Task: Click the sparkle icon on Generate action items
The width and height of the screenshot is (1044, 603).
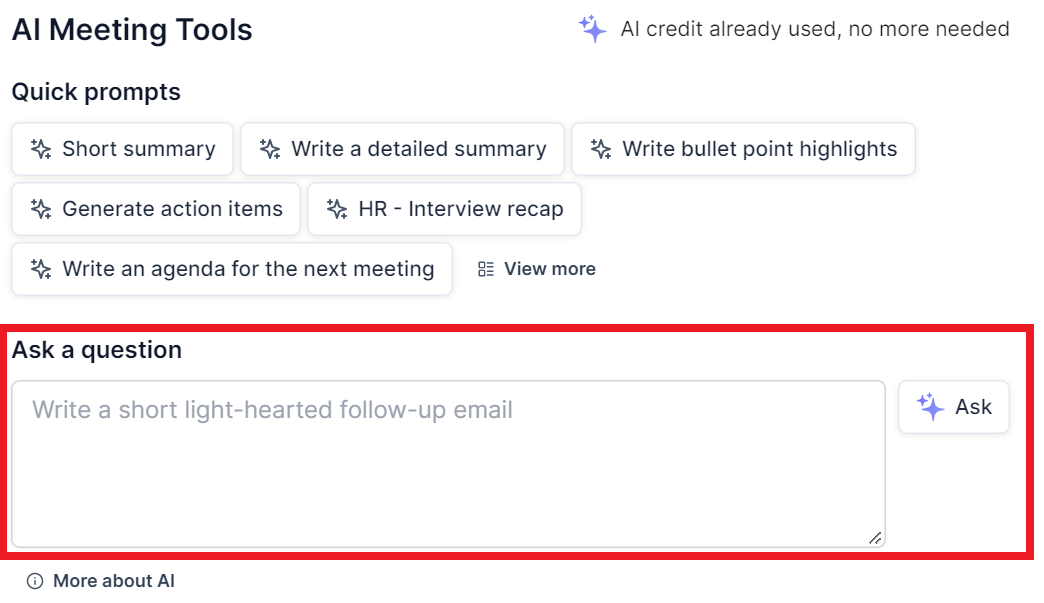Action: pyautogui.click(x=41, y=209)
